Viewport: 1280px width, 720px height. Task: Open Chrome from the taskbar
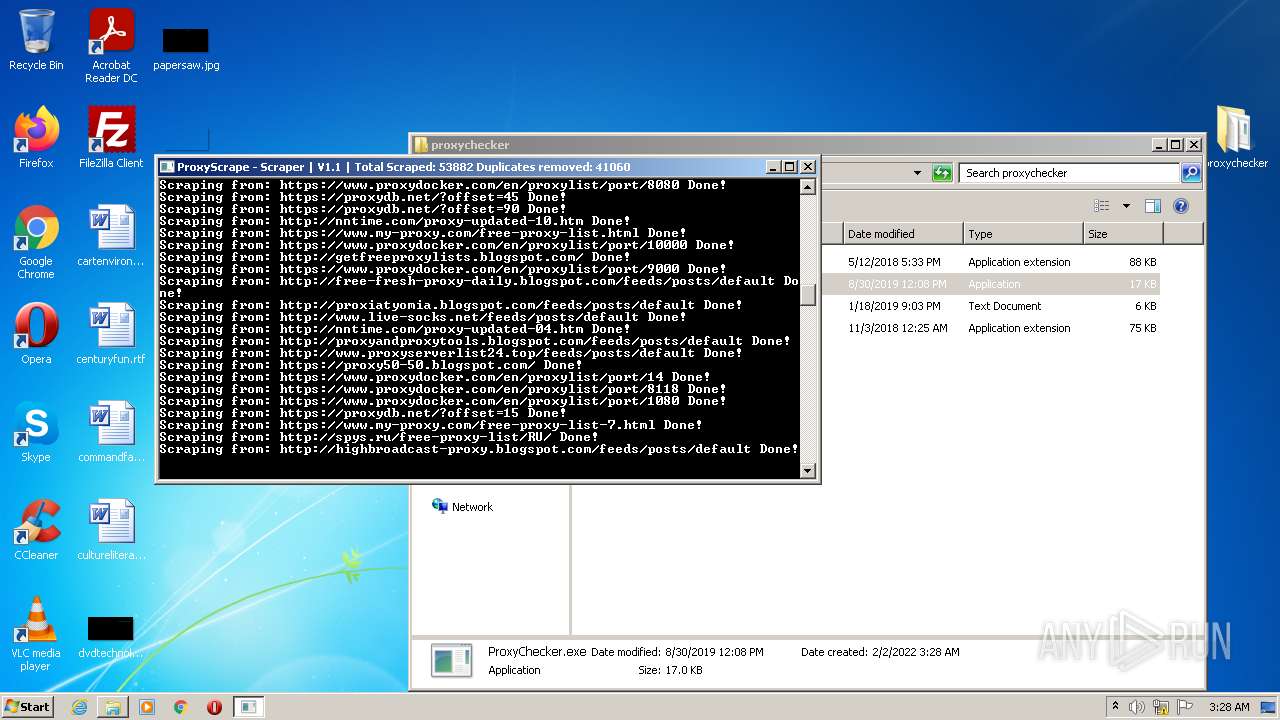[x=181, y=707]
